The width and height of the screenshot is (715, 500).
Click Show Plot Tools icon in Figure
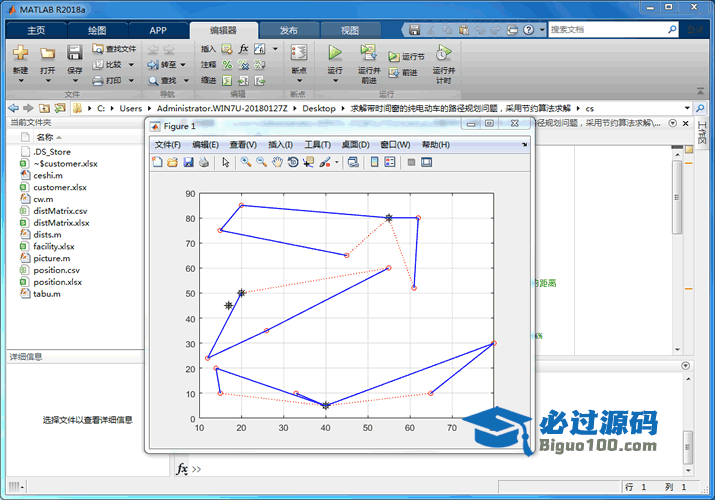click(x=426, y=162)
